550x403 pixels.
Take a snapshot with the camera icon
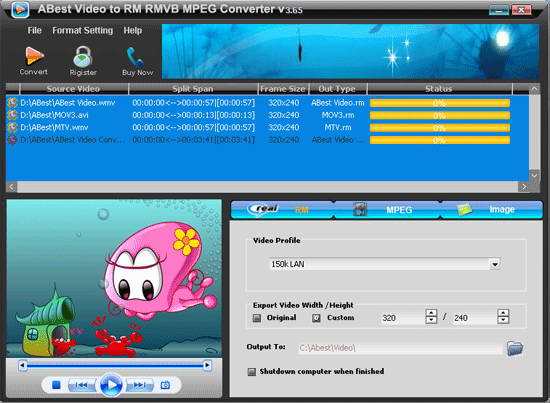click(x=165, y=385)
